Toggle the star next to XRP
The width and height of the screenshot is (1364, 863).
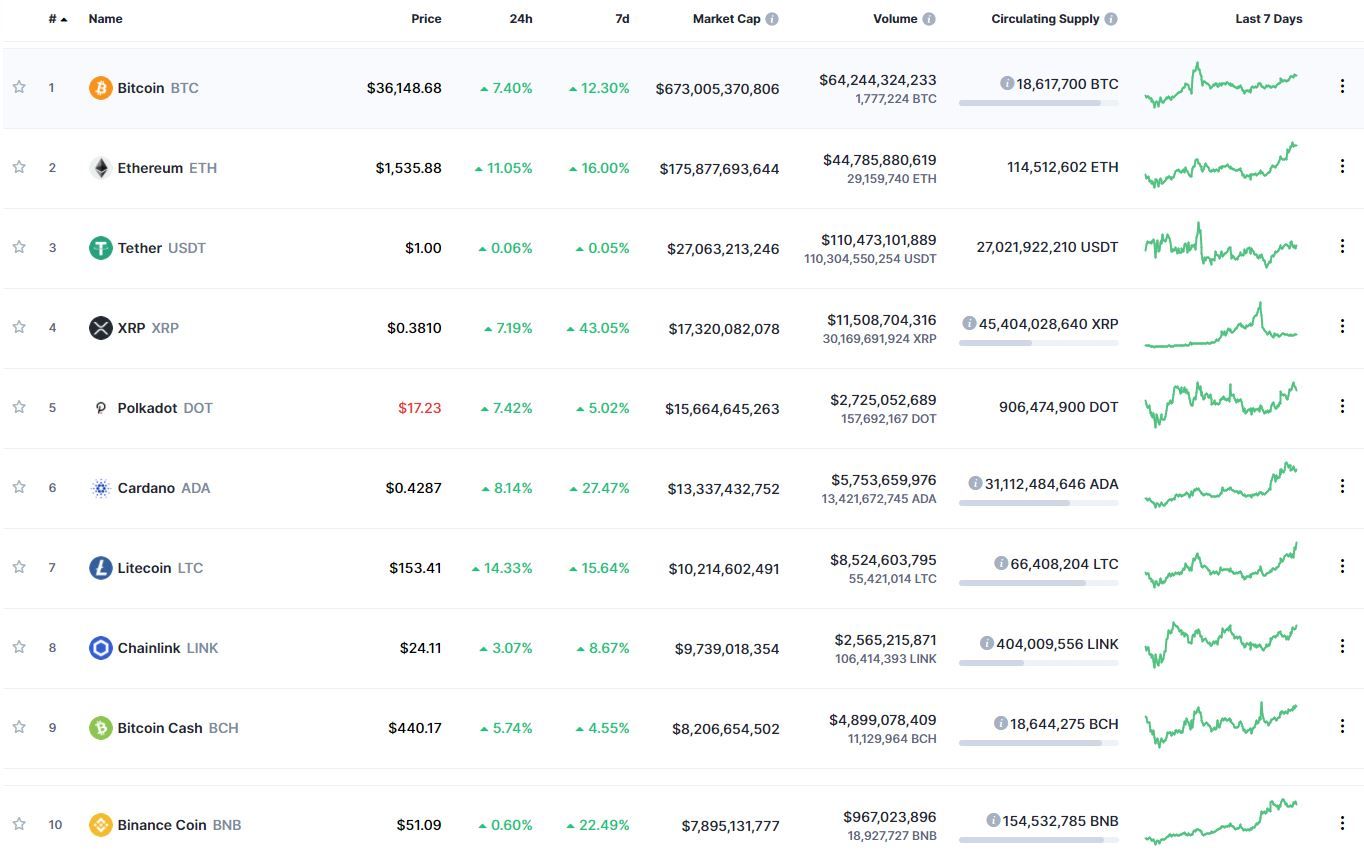(19, 327)
